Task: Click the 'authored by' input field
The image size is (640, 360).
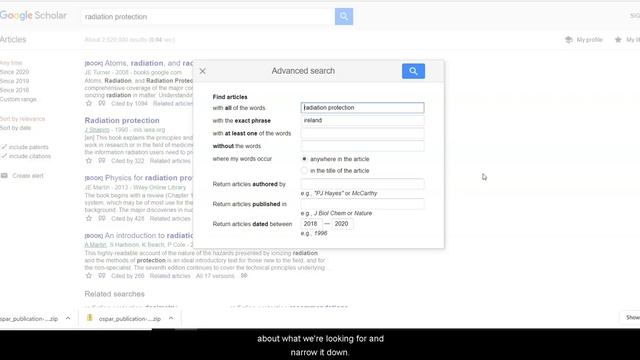Action: coord(362,184)
